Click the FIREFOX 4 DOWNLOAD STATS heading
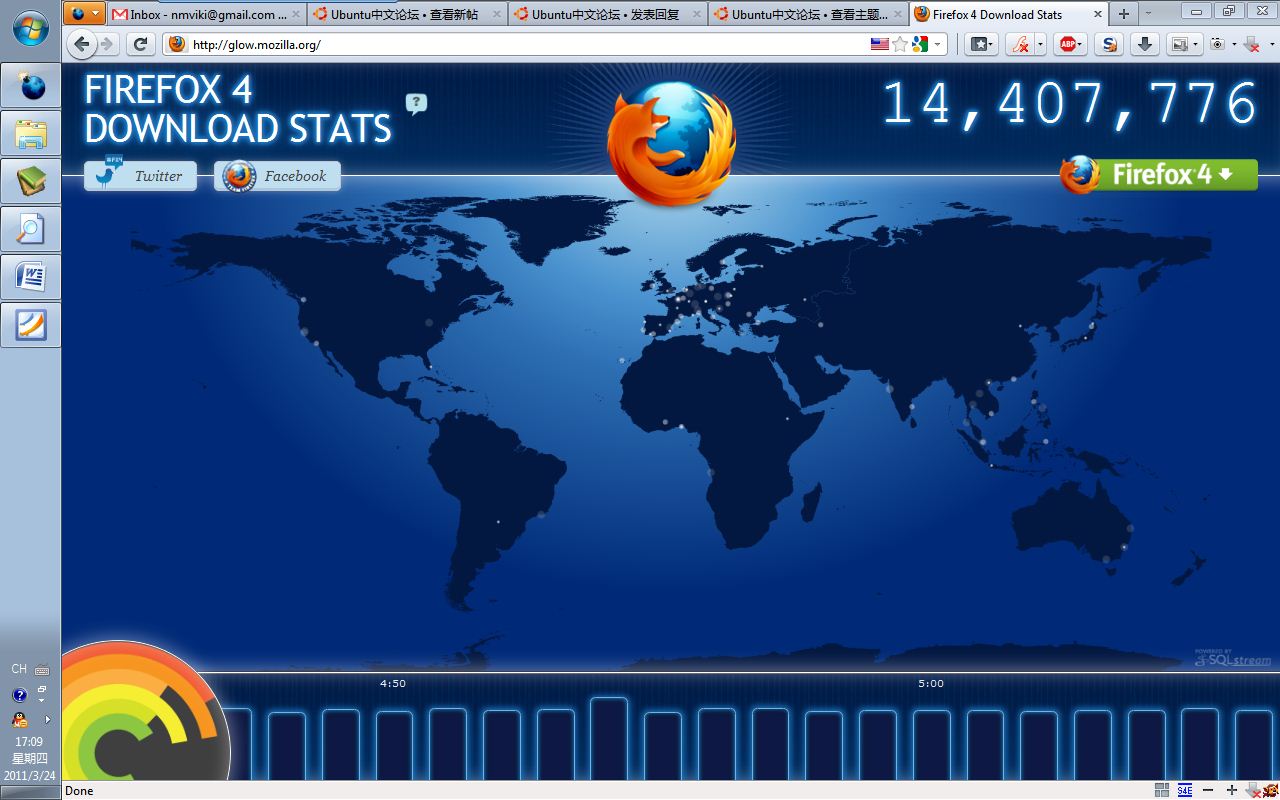Screen dimensions: 1280x800 coord(238,109)
